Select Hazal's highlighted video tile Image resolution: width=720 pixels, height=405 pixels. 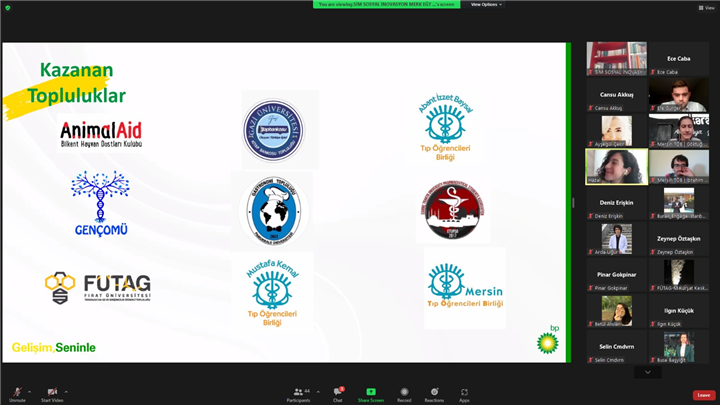click(616, 167)
